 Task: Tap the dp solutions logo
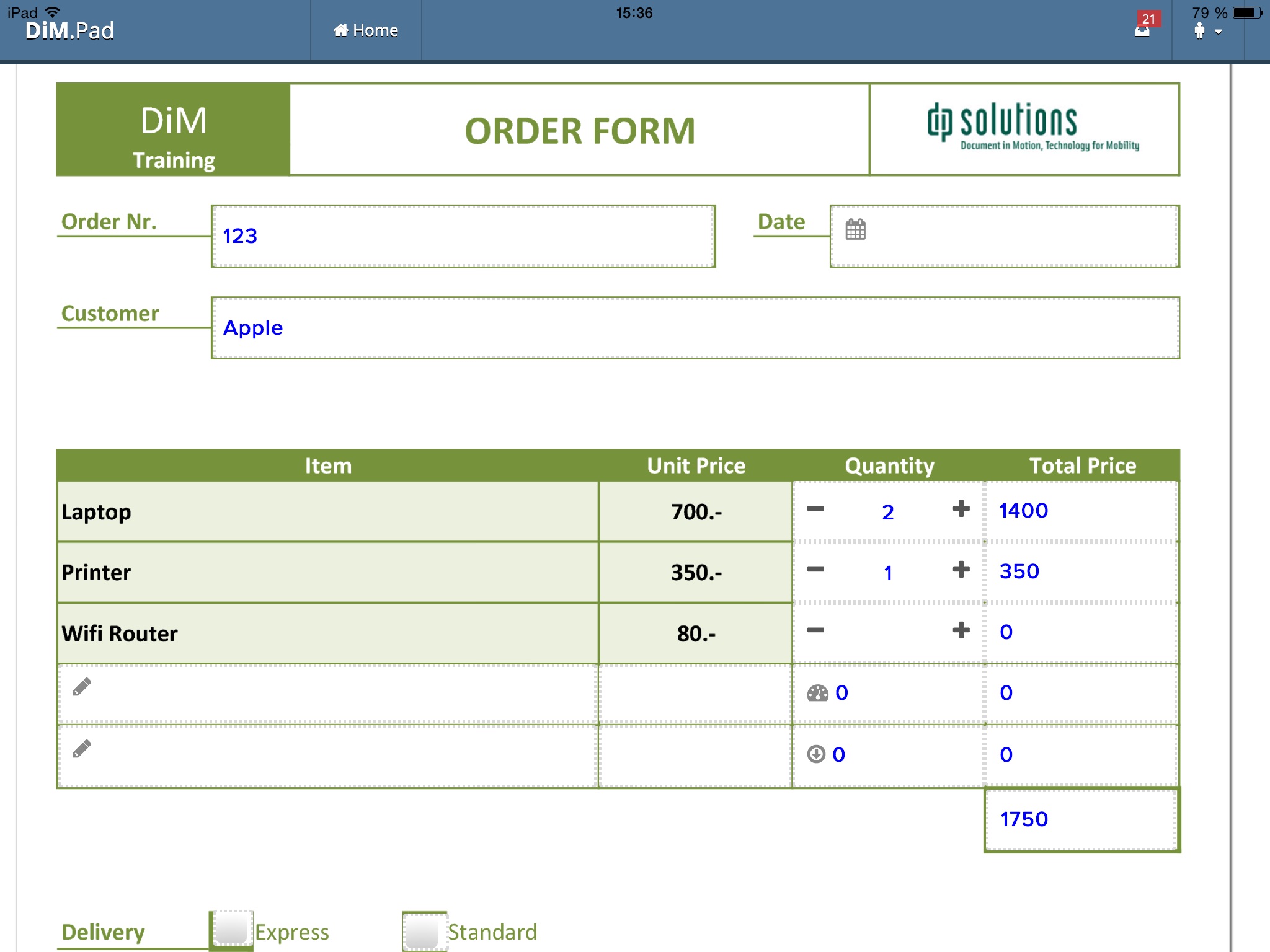(1032, 128)
